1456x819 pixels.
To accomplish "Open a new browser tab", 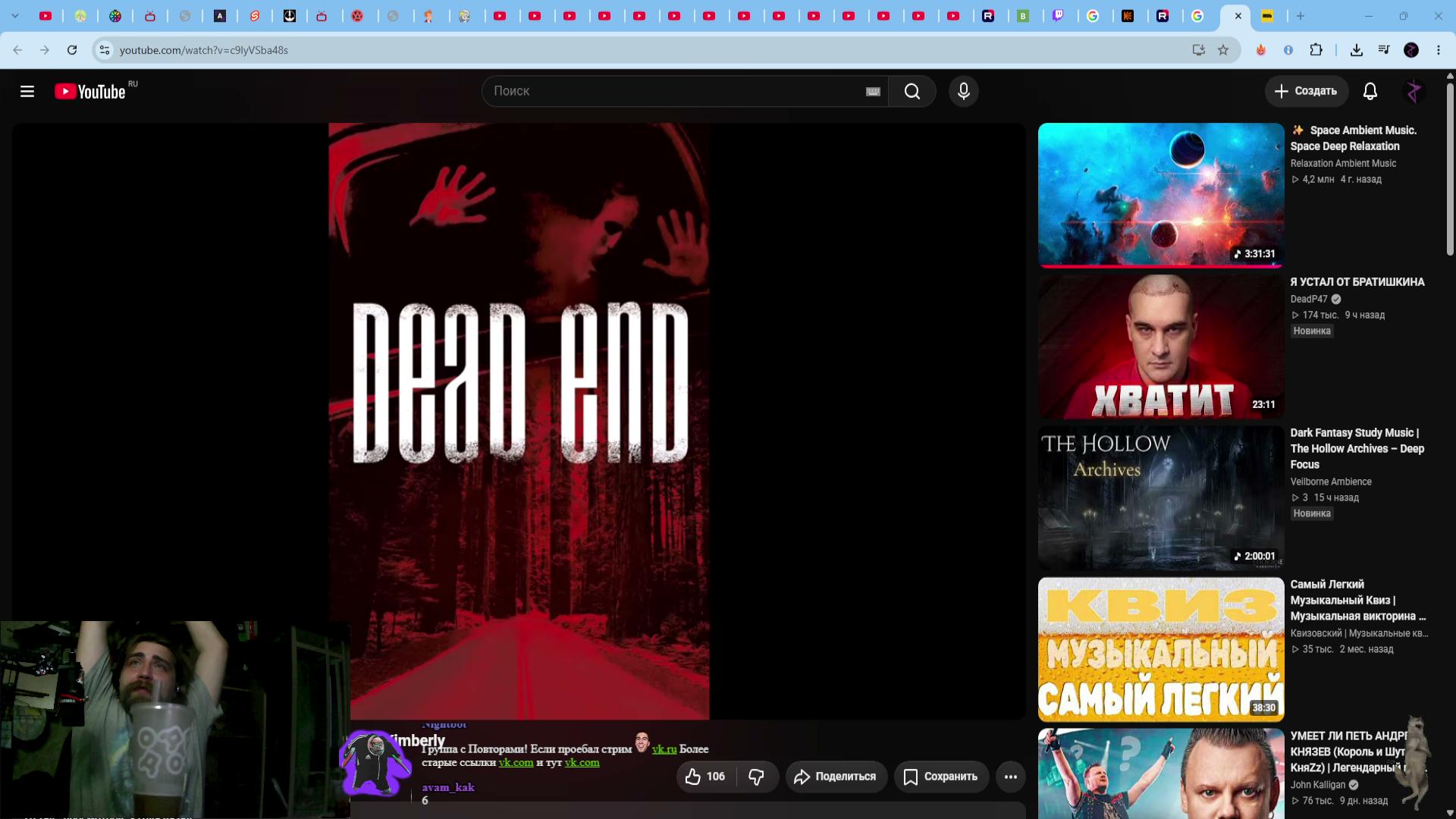I will click(1301, 16).
